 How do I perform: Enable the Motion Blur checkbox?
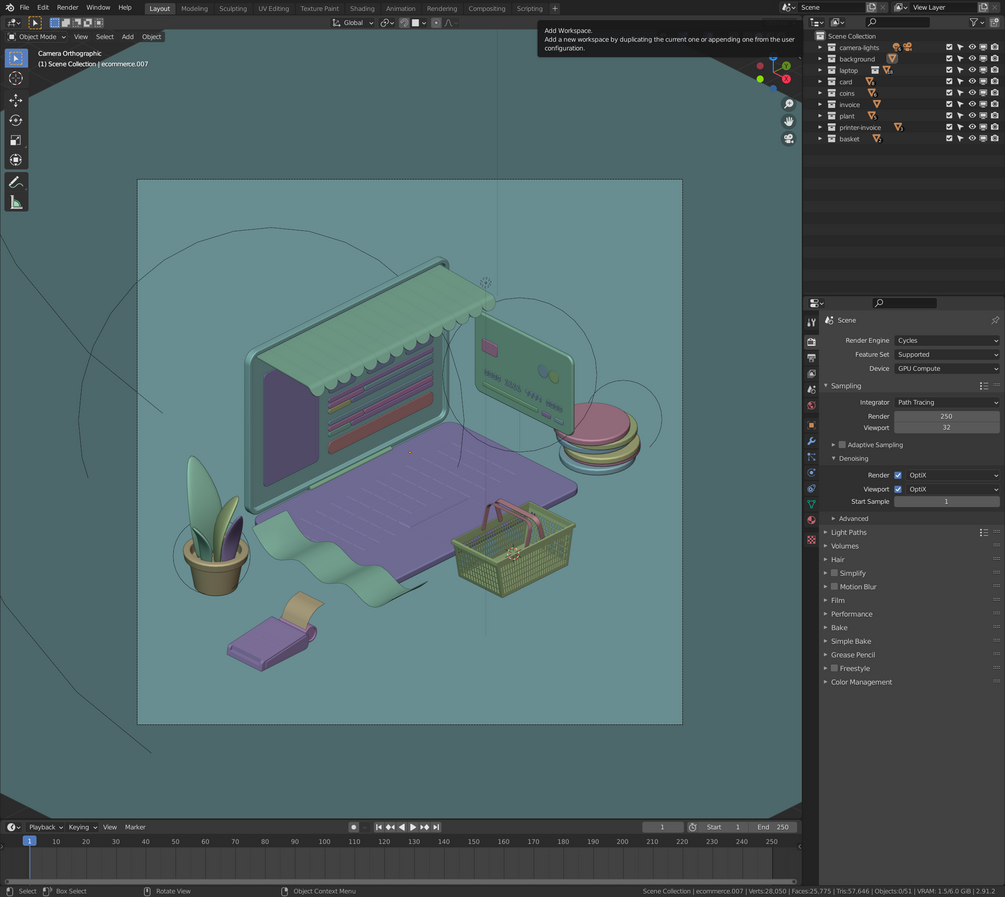pos(835,586)
